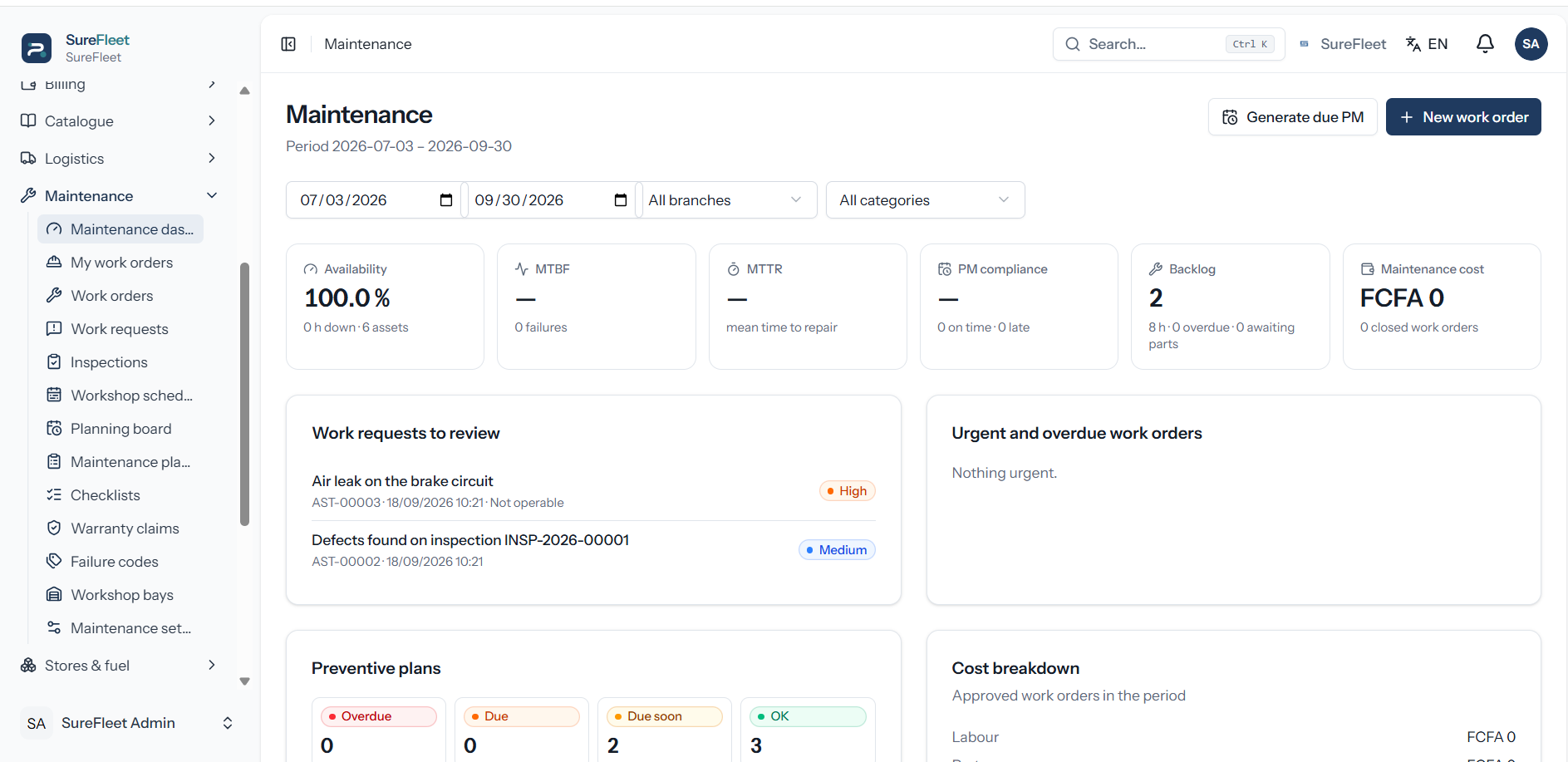Open Workshop schedule in sidebar
1568x762 pixels.
click(120, 396)
